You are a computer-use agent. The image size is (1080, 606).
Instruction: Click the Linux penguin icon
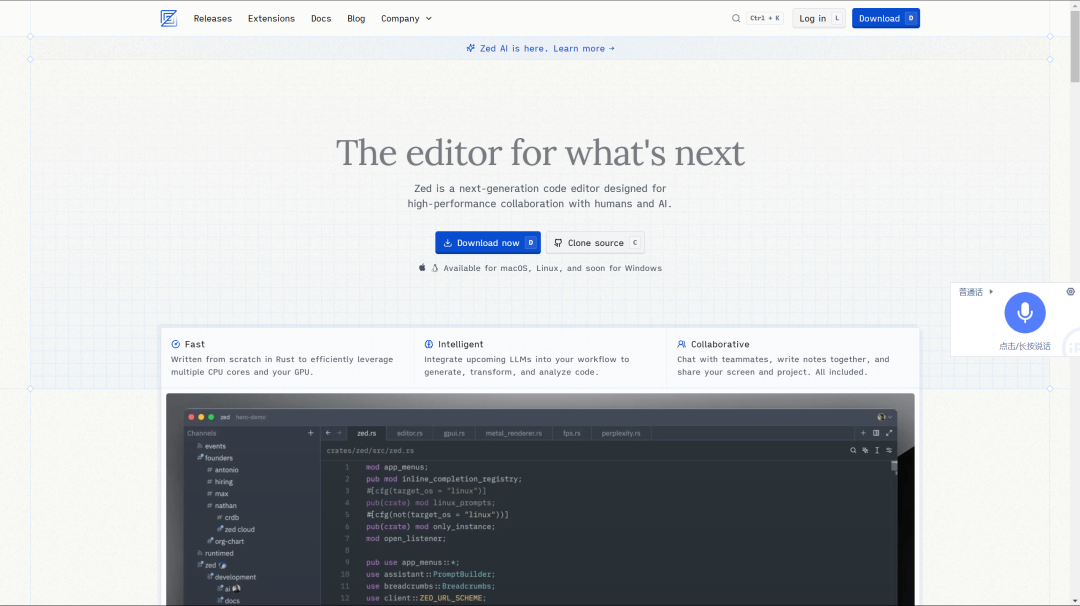[x=435, y=268]
